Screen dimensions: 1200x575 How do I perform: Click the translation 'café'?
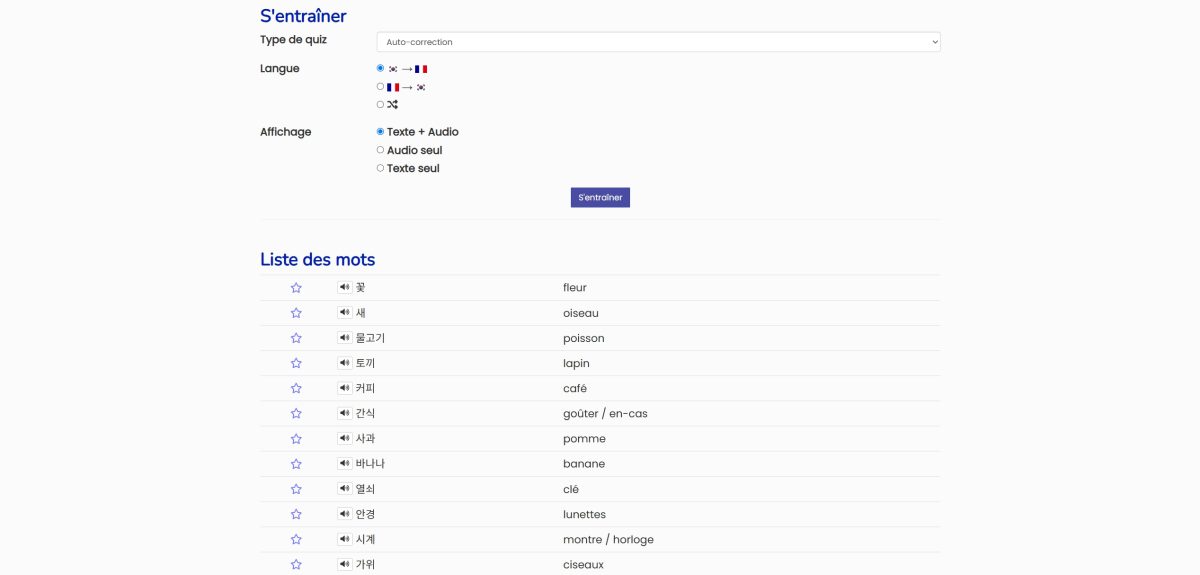[x=575, y=388]
